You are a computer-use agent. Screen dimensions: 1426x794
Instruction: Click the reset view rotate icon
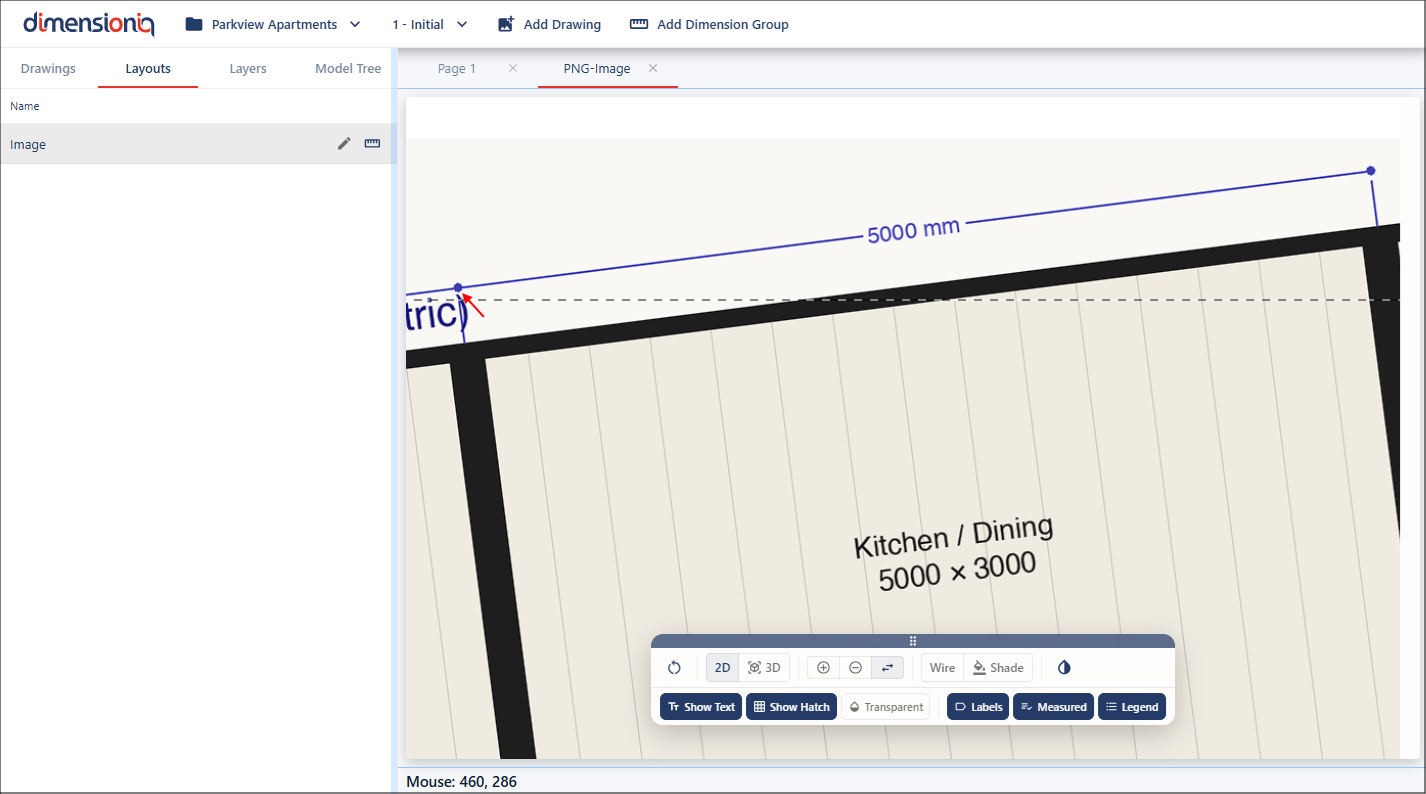click(x=674, y=668)
